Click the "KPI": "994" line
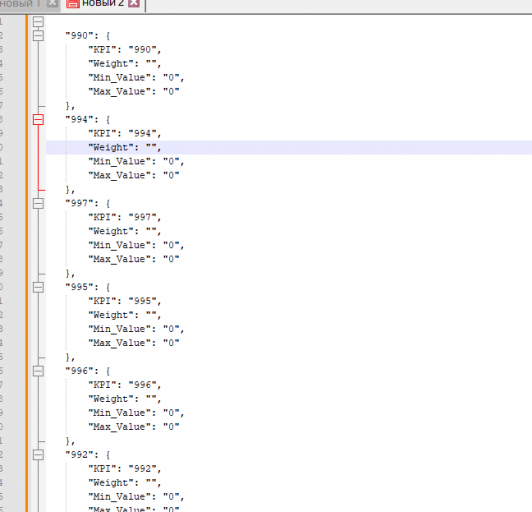This screenshot has height=512, width=532. [125, 133]
